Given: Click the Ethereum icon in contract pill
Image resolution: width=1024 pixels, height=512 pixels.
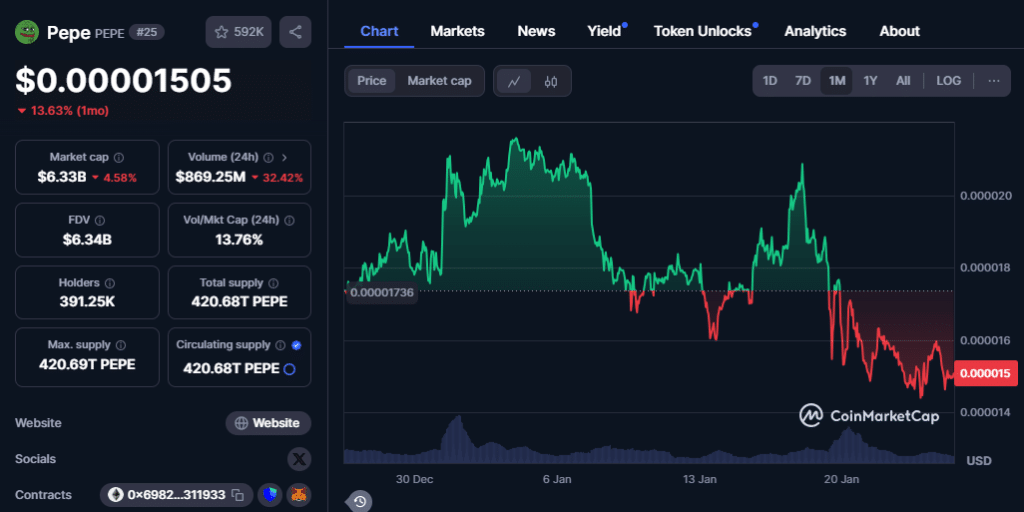Looking at the screenshot, I should coord(117,495).
